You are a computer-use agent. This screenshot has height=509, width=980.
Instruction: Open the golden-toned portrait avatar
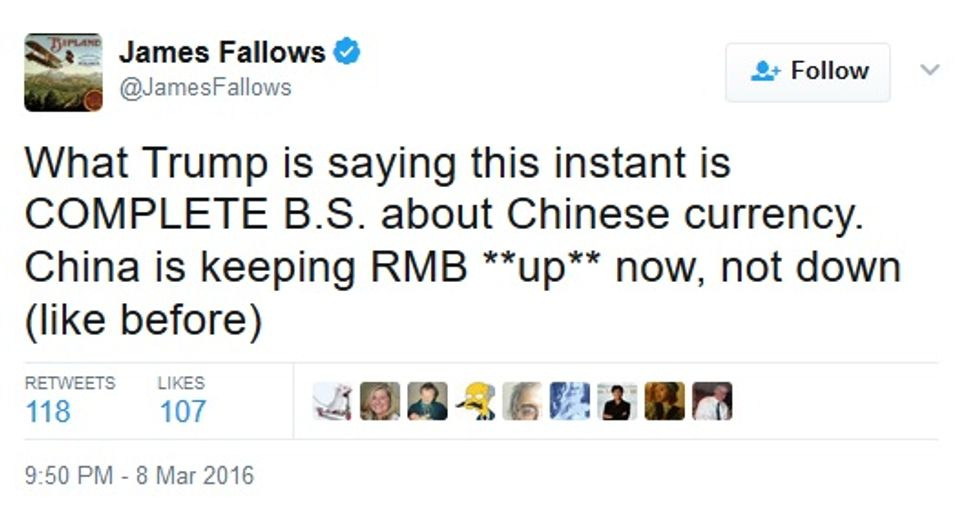pos(665,401)
